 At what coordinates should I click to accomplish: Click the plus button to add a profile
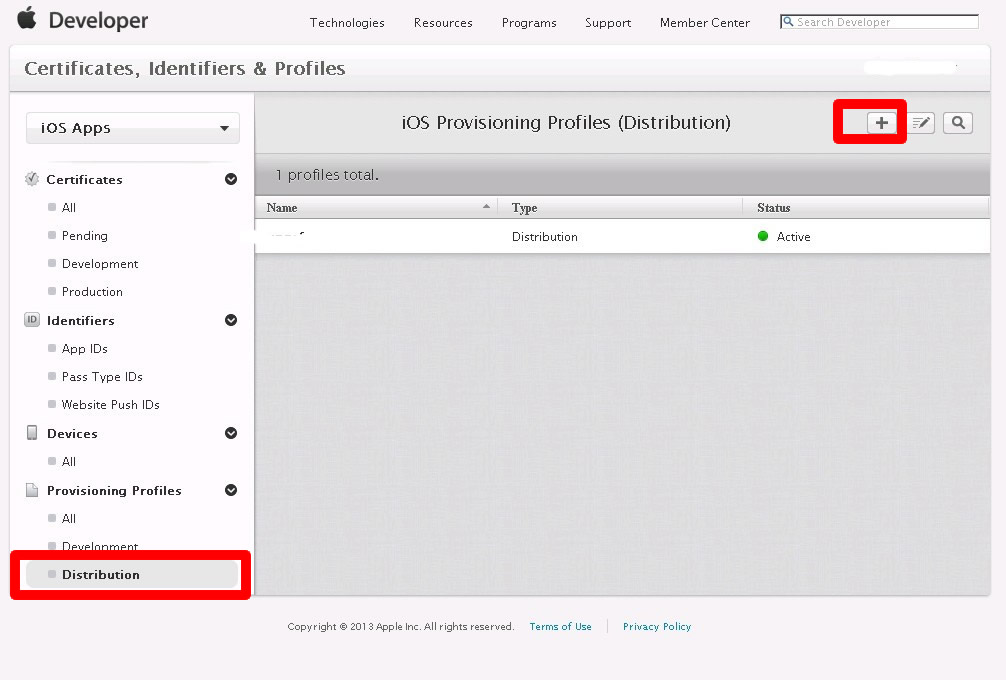pos(882,123)
